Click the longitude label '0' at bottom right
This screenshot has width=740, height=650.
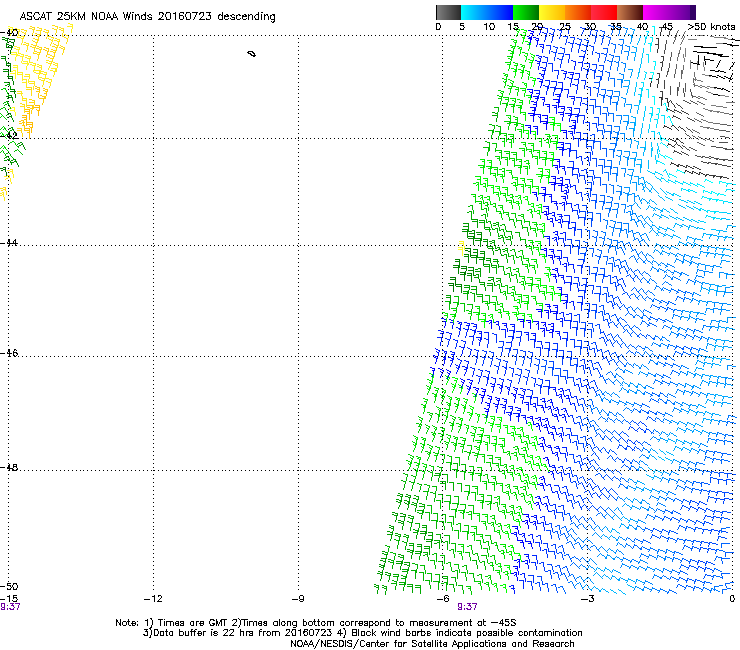pyautogui.click(x=732, y=599)
